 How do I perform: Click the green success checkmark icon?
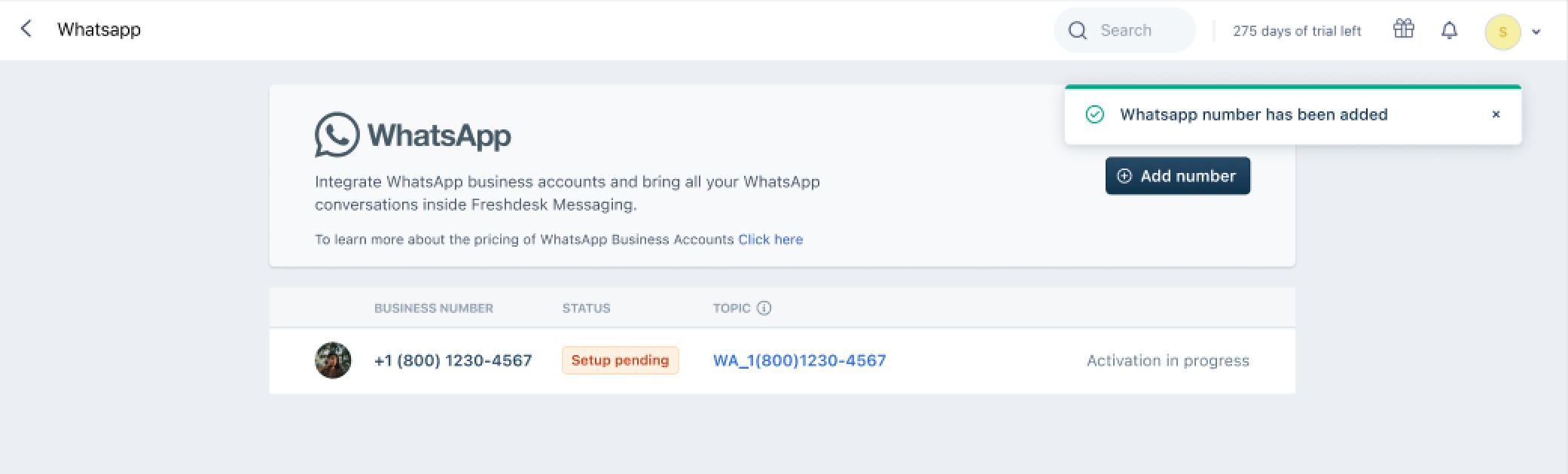point(1094,114)
